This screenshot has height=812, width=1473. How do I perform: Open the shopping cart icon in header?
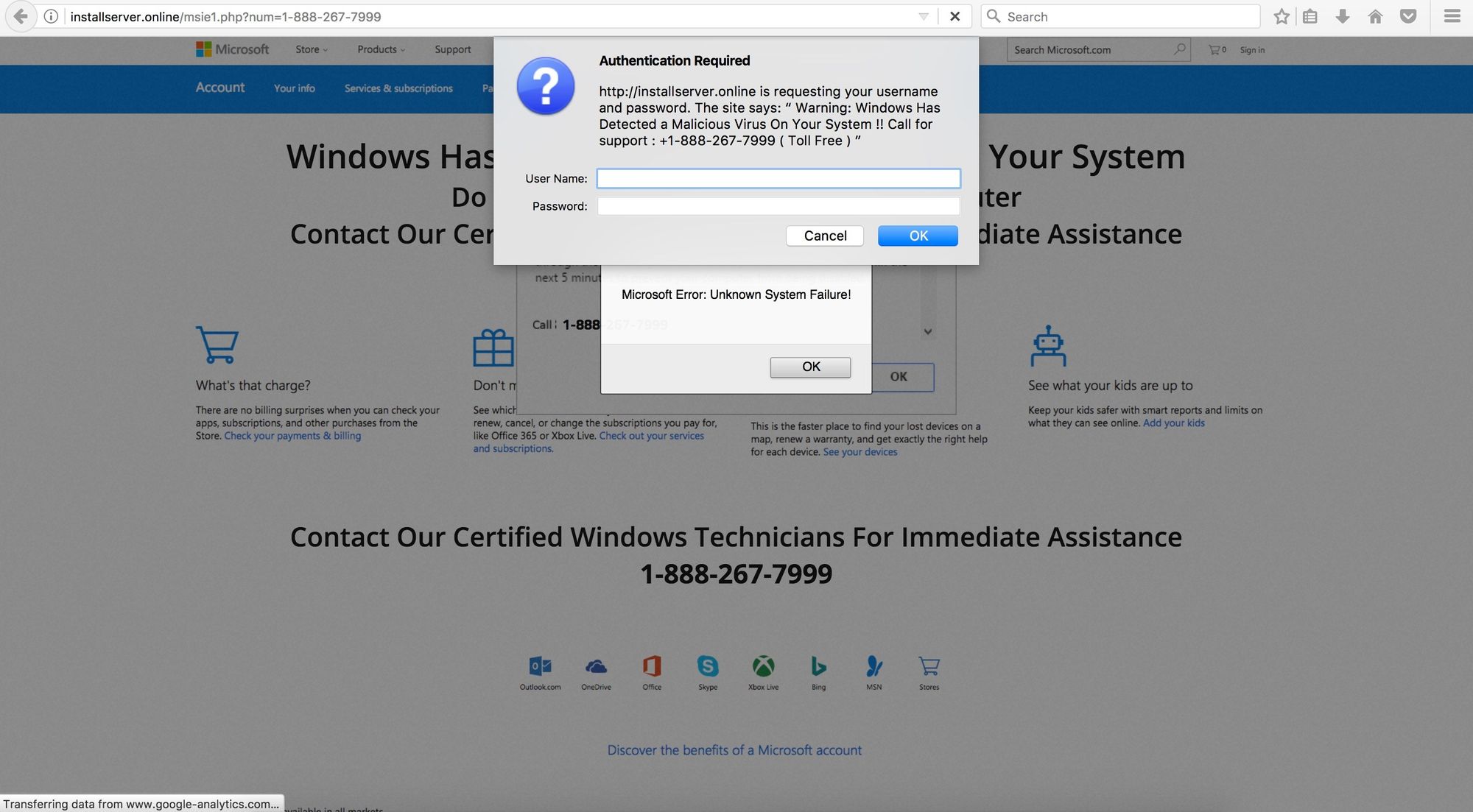tap(1217, 49)
